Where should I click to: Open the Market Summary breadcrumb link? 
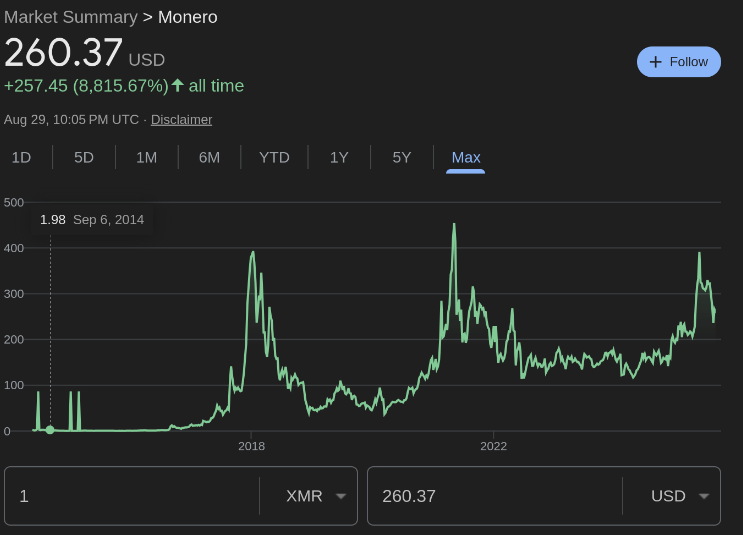click(71, 17)
